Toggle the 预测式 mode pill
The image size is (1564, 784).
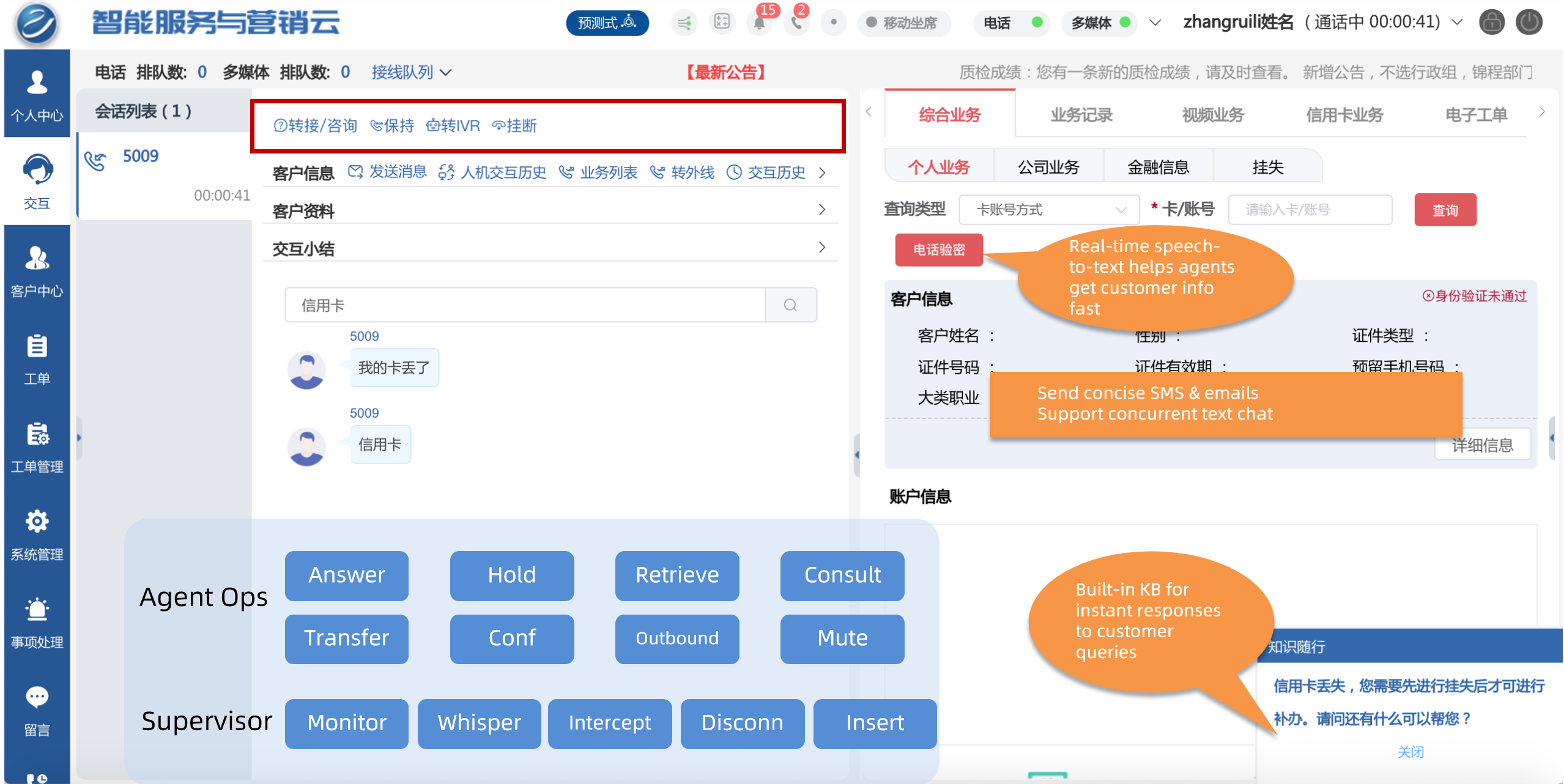click(607, 23)
